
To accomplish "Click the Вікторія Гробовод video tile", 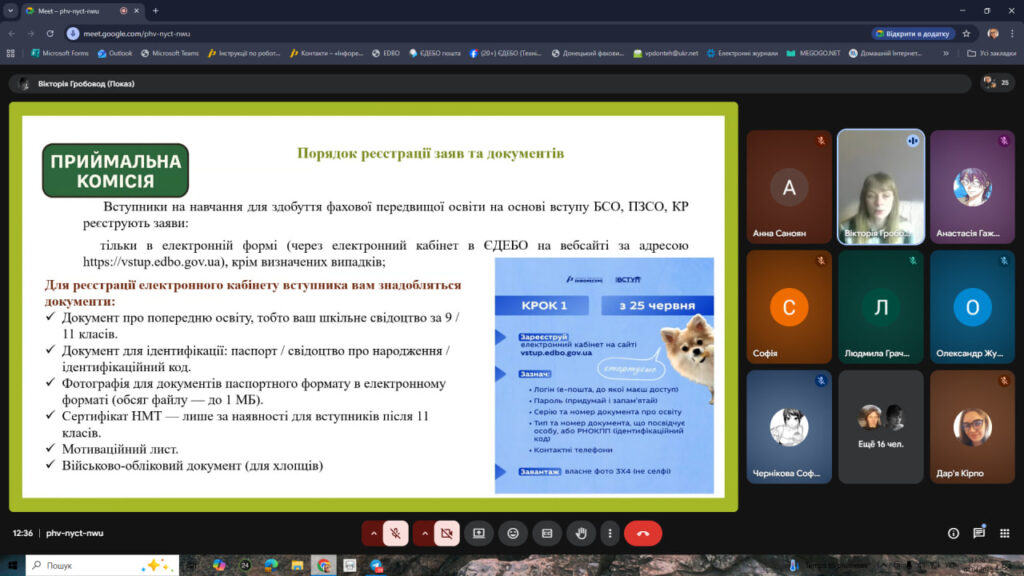I will click(x=881, y=187).
